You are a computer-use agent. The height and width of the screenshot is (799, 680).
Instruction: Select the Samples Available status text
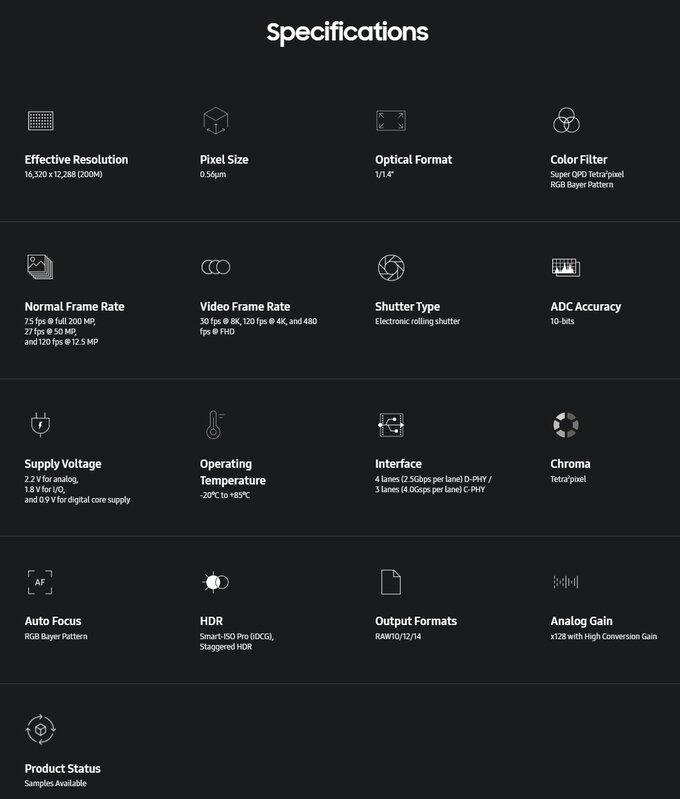[x=56, y=783]
